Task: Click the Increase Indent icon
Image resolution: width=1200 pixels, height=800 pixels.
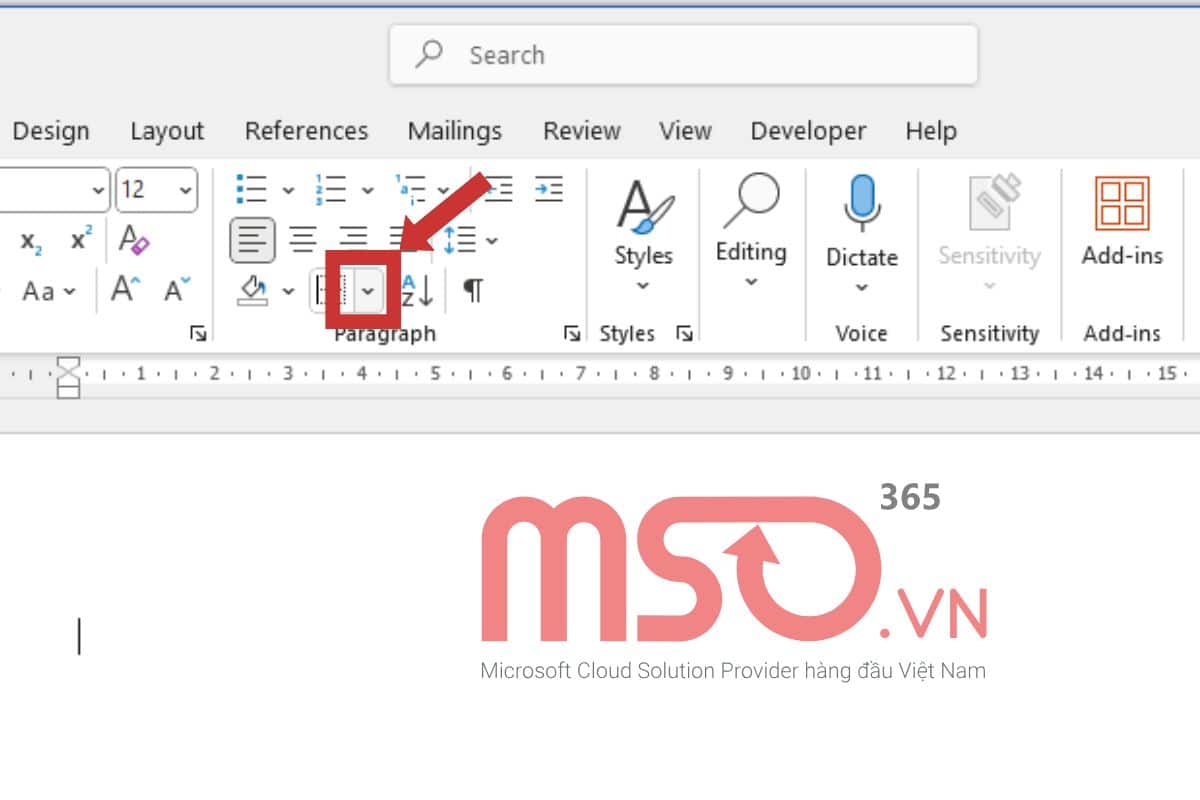Action: pyautogui.click(x=548, y=188)
